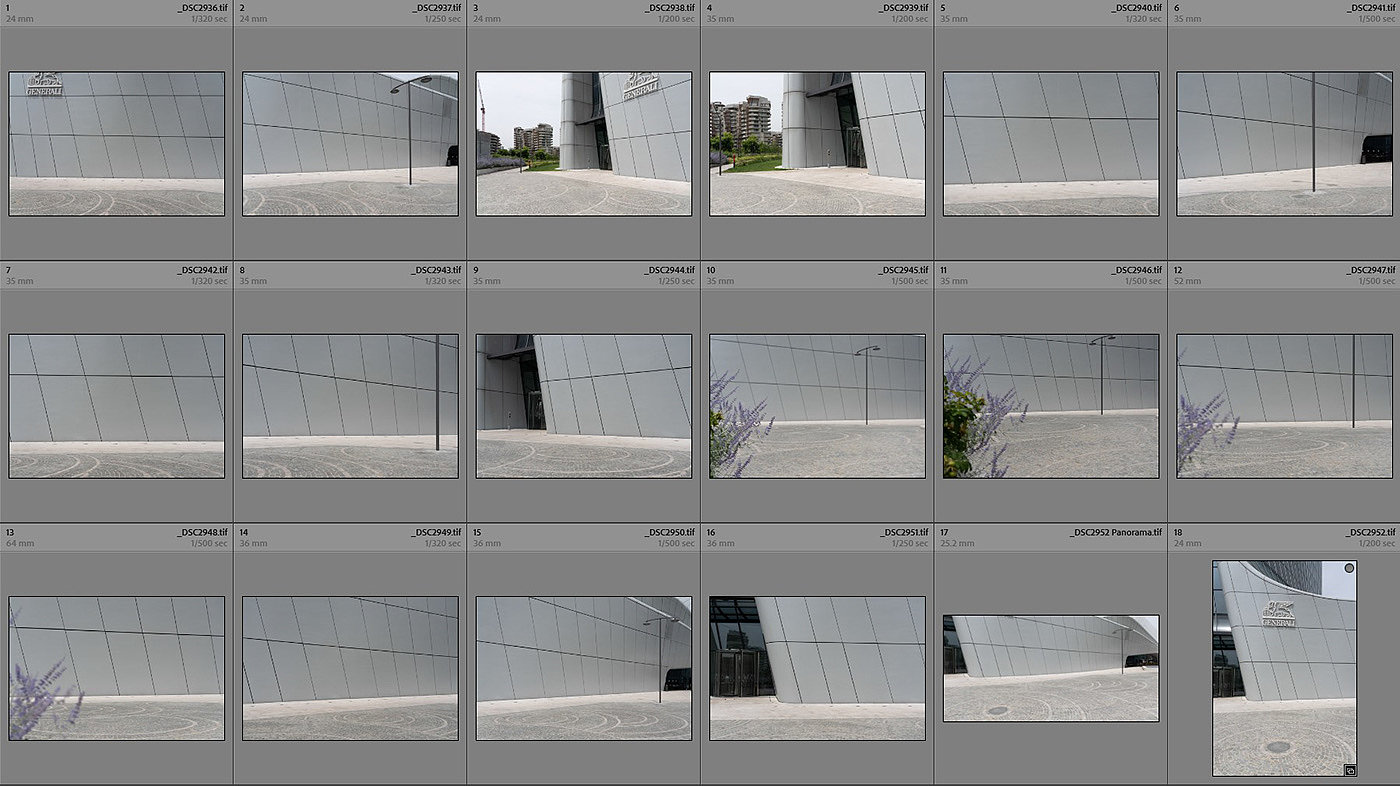Select the _DSC2946.tif photo thumbnail

[1051, 406]
